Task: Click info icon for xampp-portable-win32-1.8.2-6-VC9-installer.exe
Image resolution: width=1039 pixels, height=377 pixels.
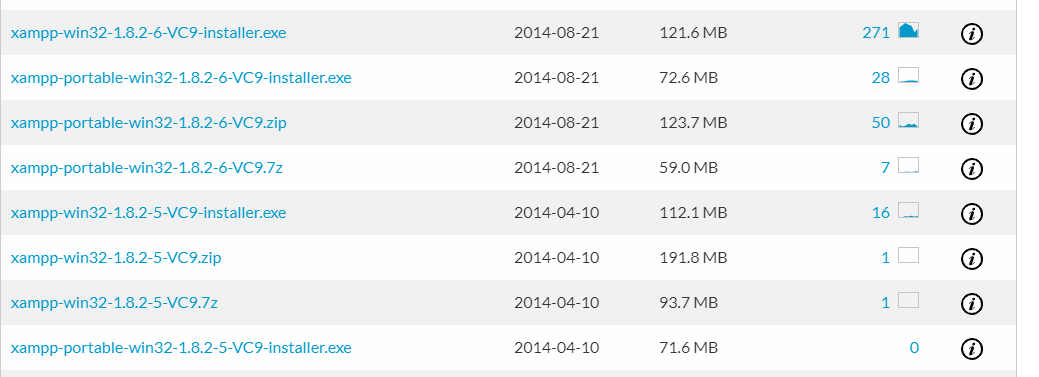Action: click(x=971, y=79)
